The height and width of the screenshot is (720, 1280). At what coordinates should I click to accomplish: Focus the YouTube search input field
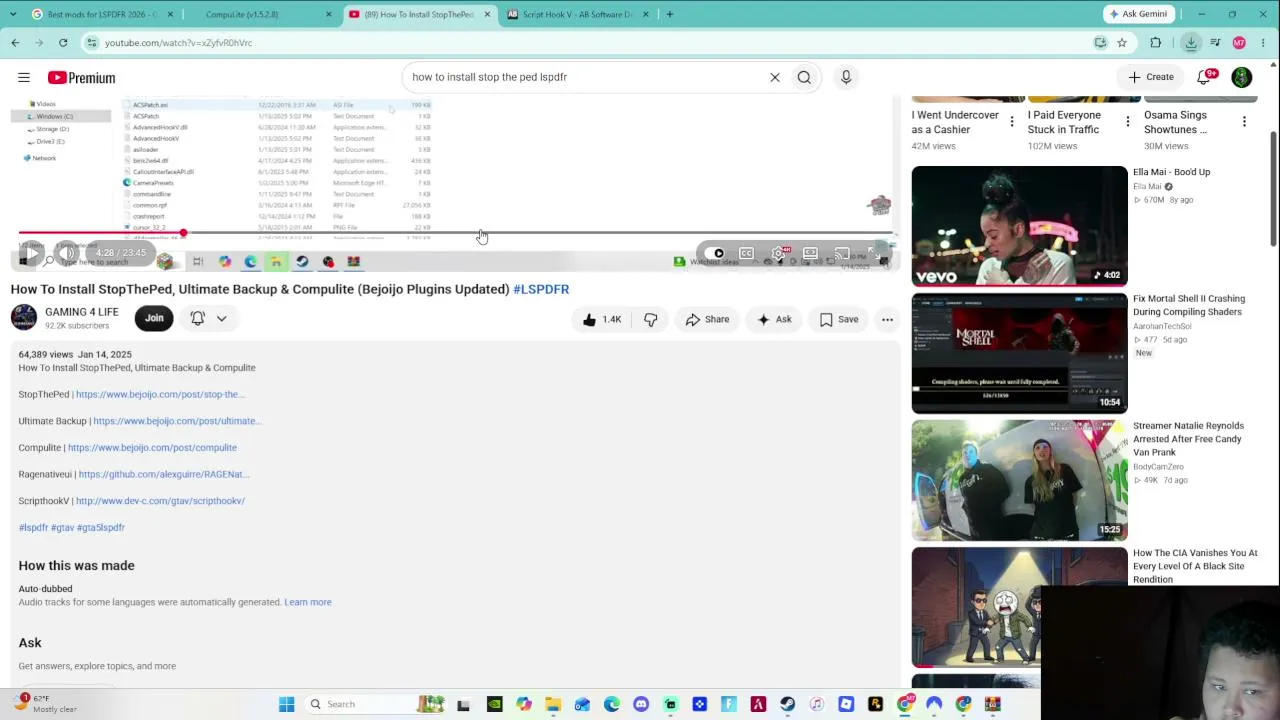coord(585,77)
